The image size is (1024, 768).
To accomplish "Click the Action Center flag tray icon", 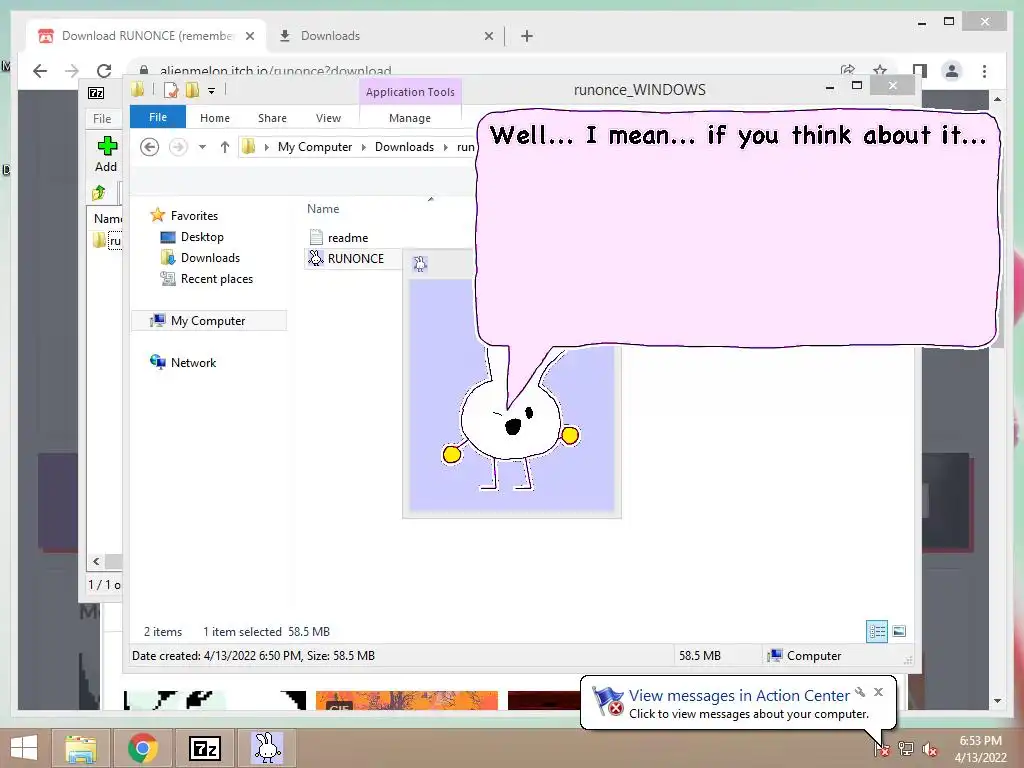I will [880, 749].
